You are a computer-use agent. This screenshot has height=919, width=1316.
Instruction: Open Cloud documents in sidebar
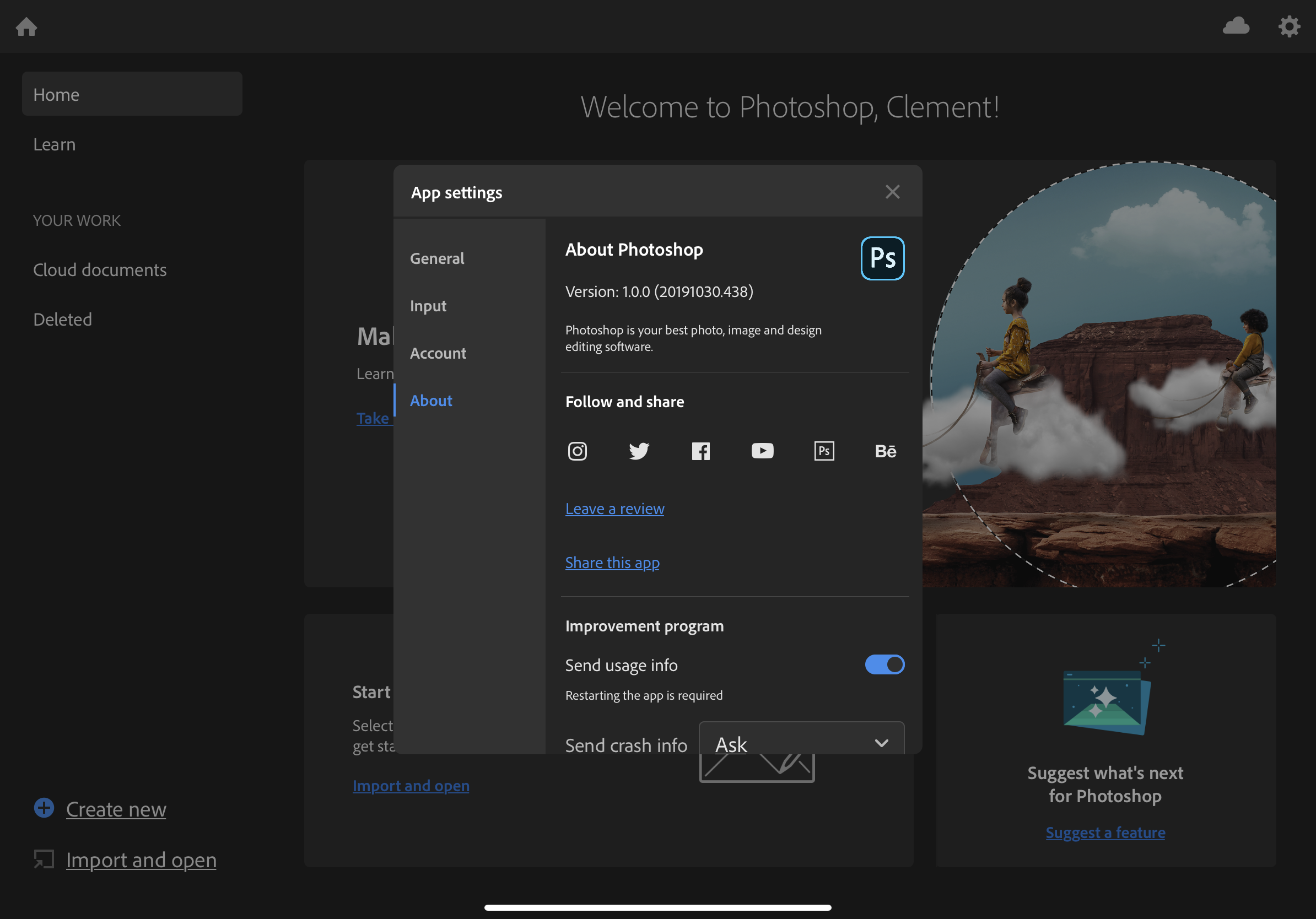coord(100,270)
